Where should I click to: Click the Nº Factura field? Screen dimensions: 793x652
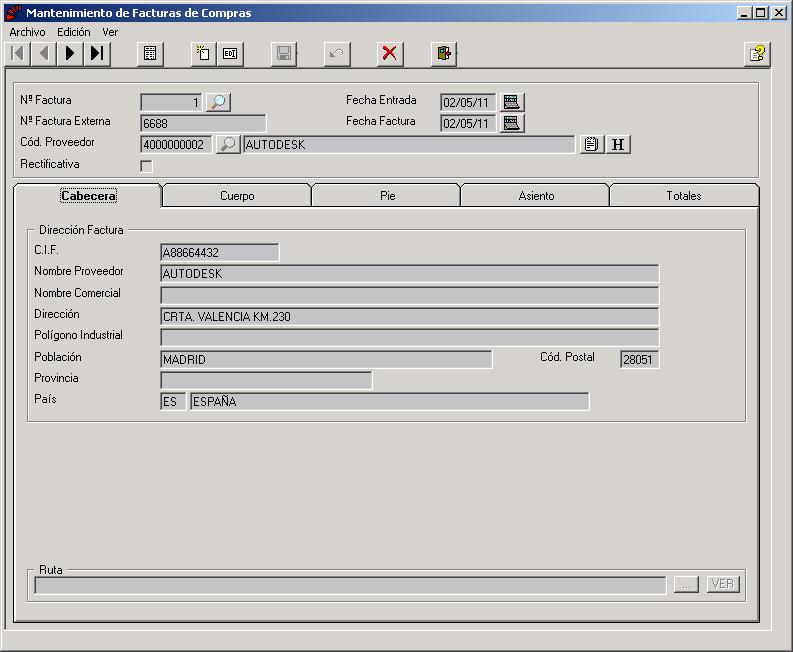[171, 102]
